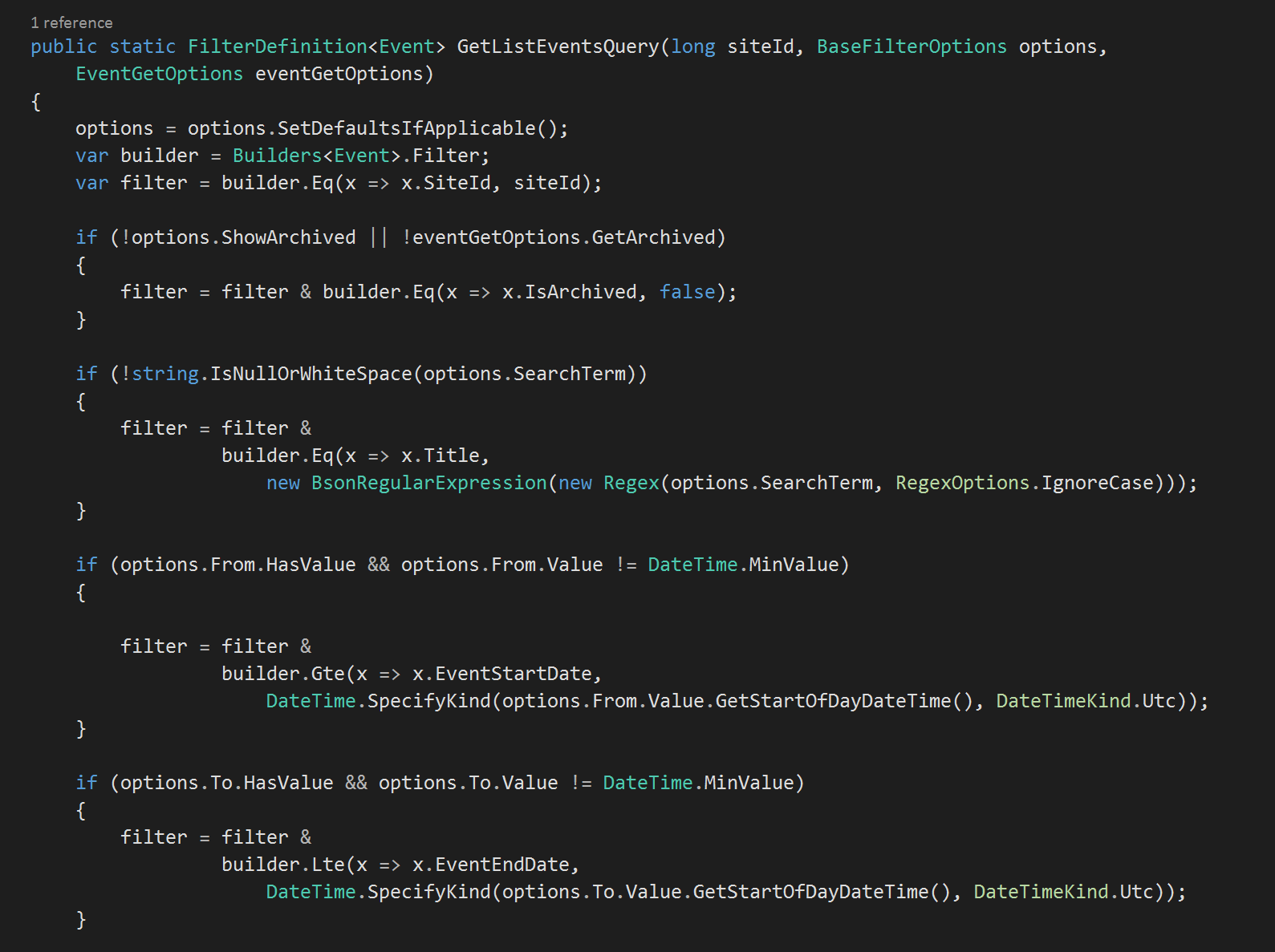Screen dimensions: 1275x952
Task: Click the "EventGetOptions" type name
Action: [159, 74]
